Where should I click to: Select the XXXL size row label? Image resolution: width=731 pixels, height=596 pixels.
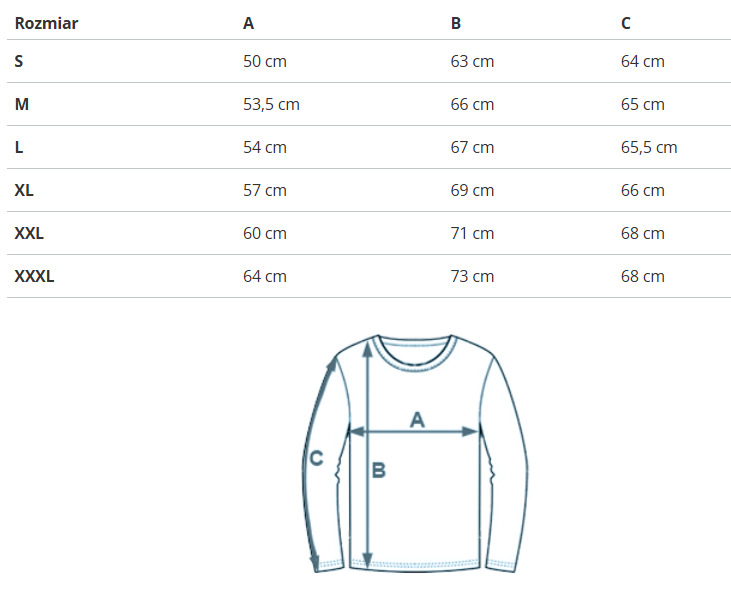coord(34,276)
